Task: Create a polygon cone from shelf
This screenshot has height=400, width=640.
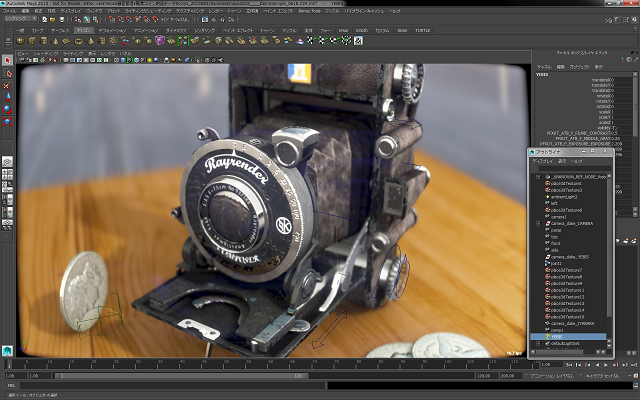Action: click(x=55, y=40)
